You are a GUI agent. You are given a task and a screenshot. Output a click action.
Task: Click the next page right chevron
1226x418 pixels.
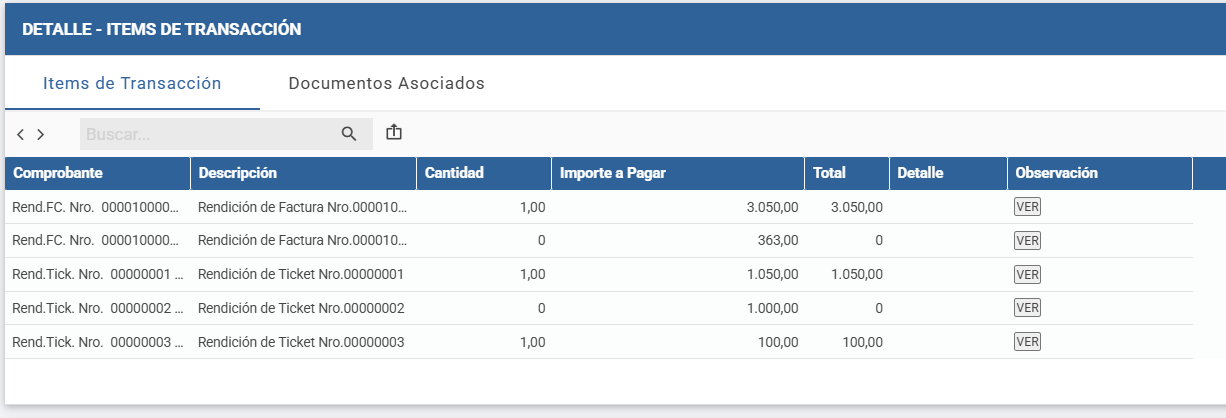click(x=40, y=134)
